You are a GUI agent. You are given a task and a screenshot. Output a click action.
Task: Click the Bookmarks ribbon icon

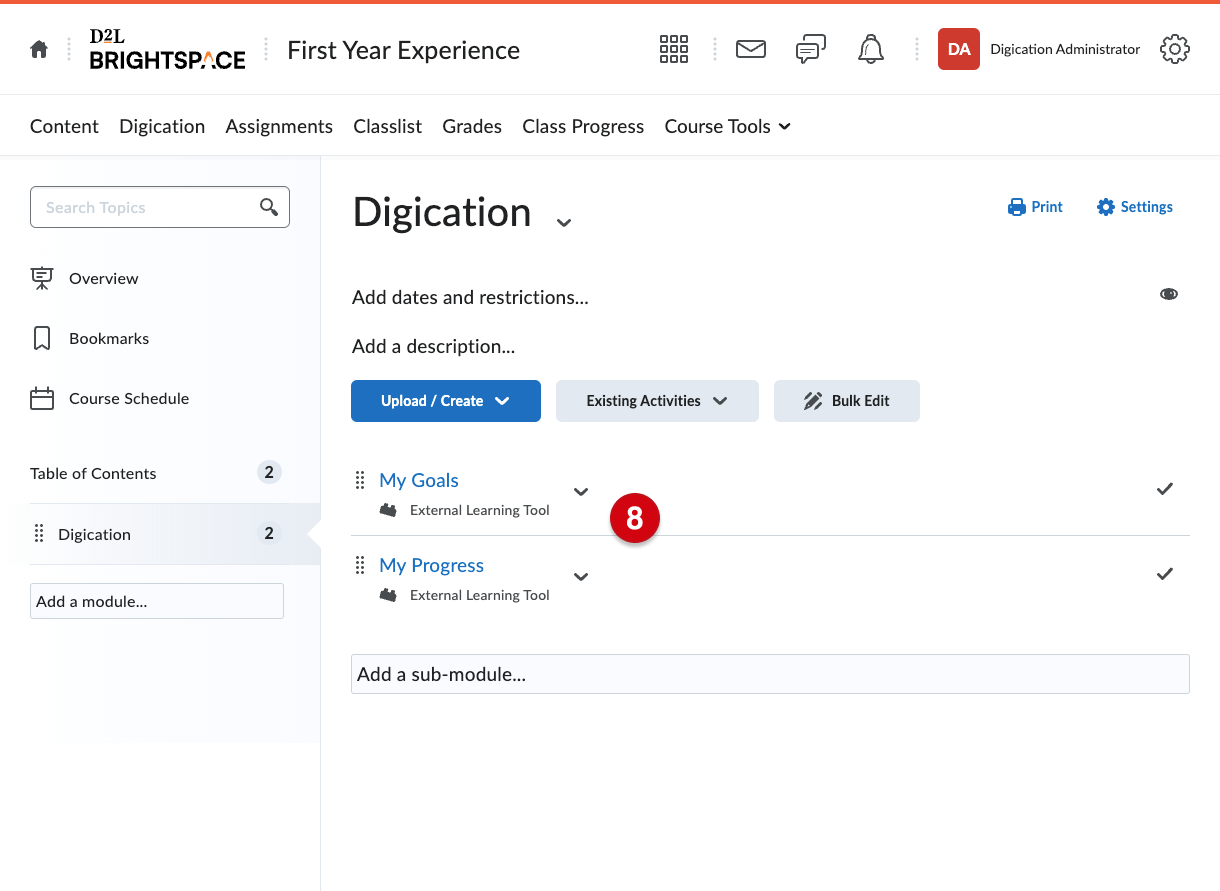point(42,338)
